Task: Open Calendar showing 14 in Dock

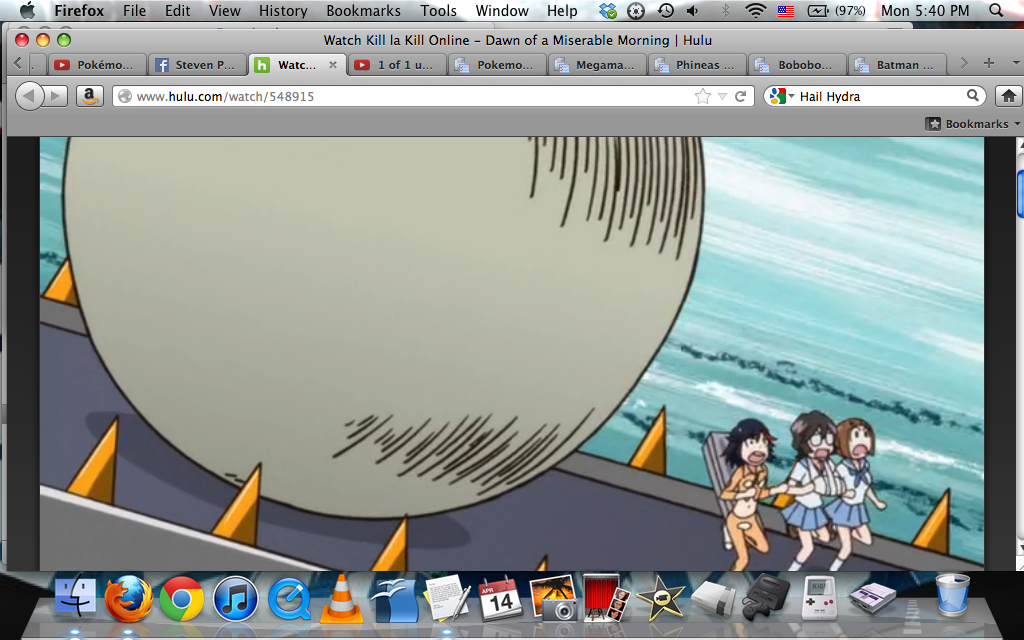Action: tap(500, 598)
